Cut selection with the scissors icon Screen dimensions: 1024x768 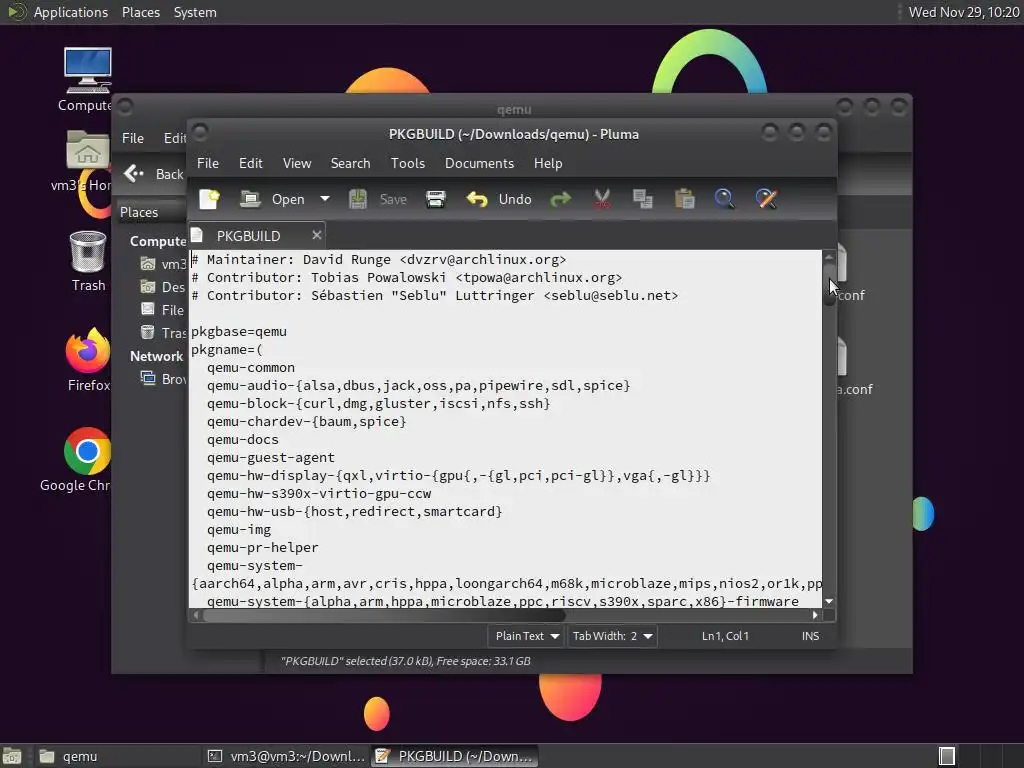click(602, 199)
